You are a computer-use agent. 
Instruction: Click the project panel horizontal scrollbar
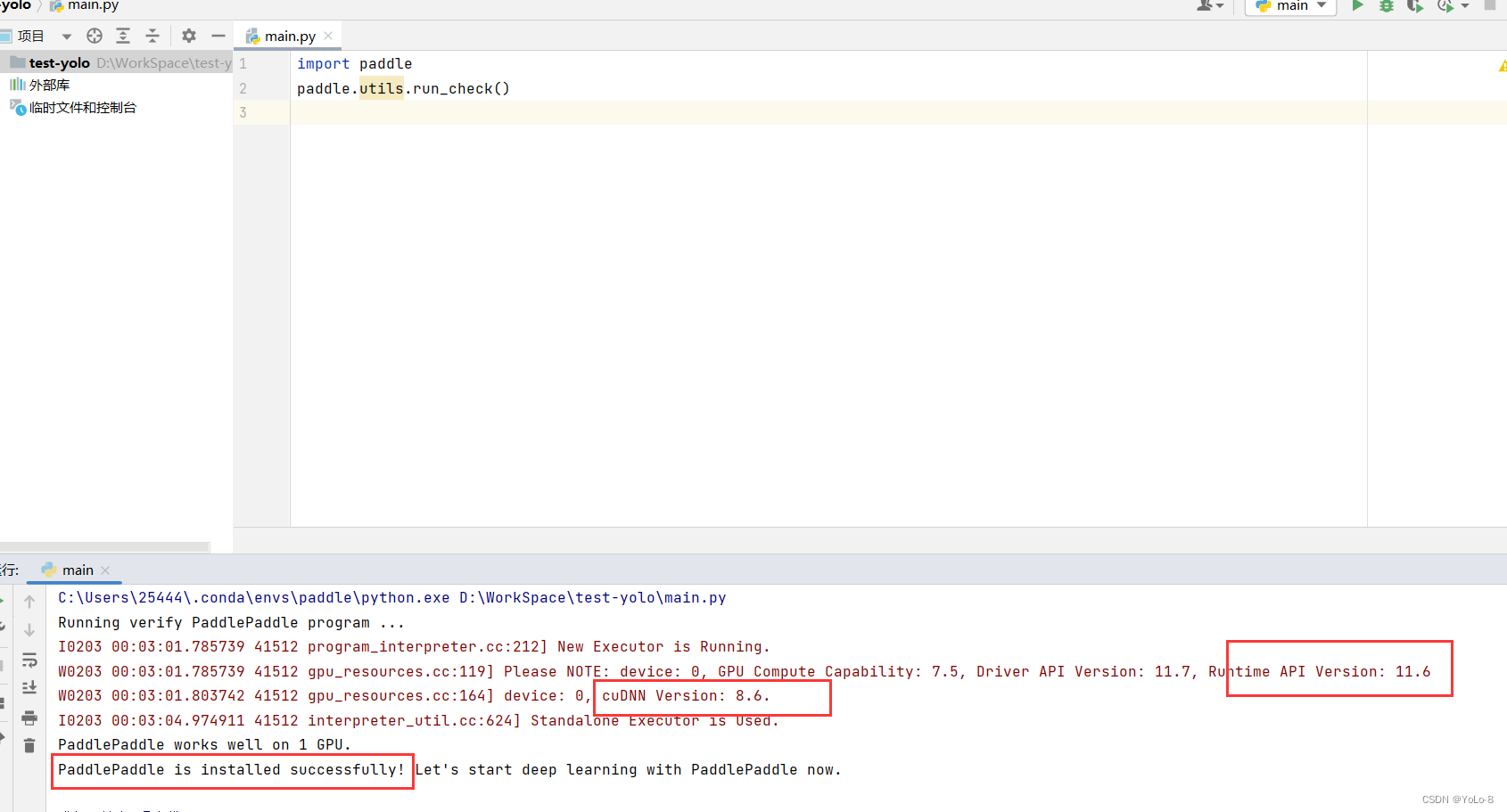pos(104,547)
